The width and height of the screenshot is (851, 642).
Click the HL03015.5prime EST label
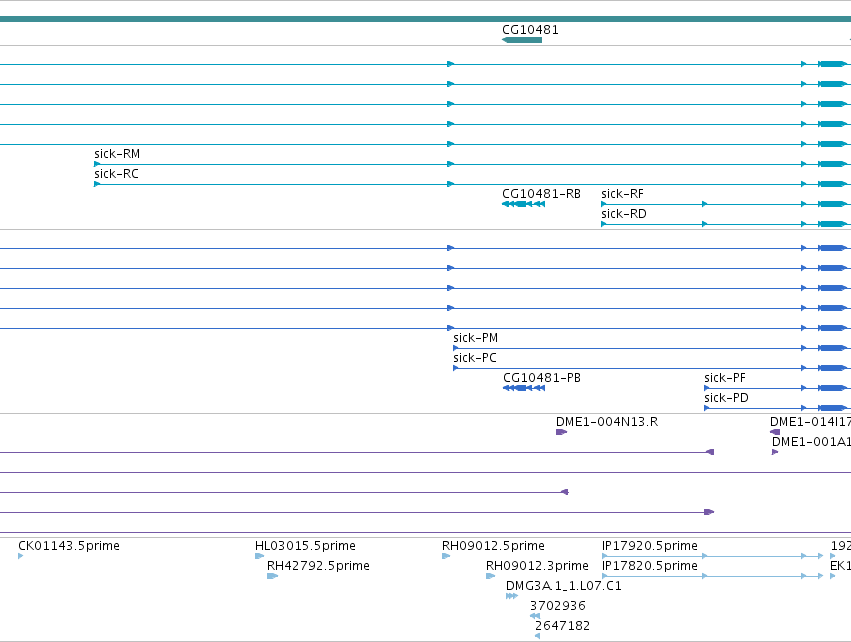tap(306, 546)
